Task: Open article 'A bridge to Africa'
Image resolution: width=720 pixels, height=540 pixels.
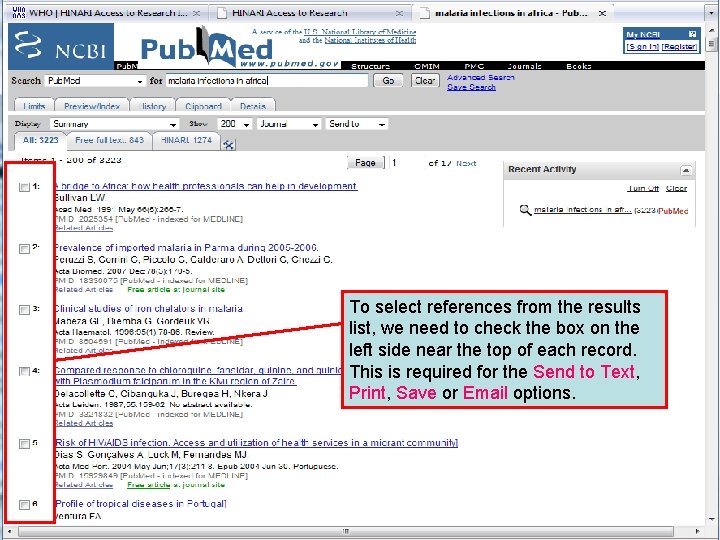Action: tap(206, 186)
